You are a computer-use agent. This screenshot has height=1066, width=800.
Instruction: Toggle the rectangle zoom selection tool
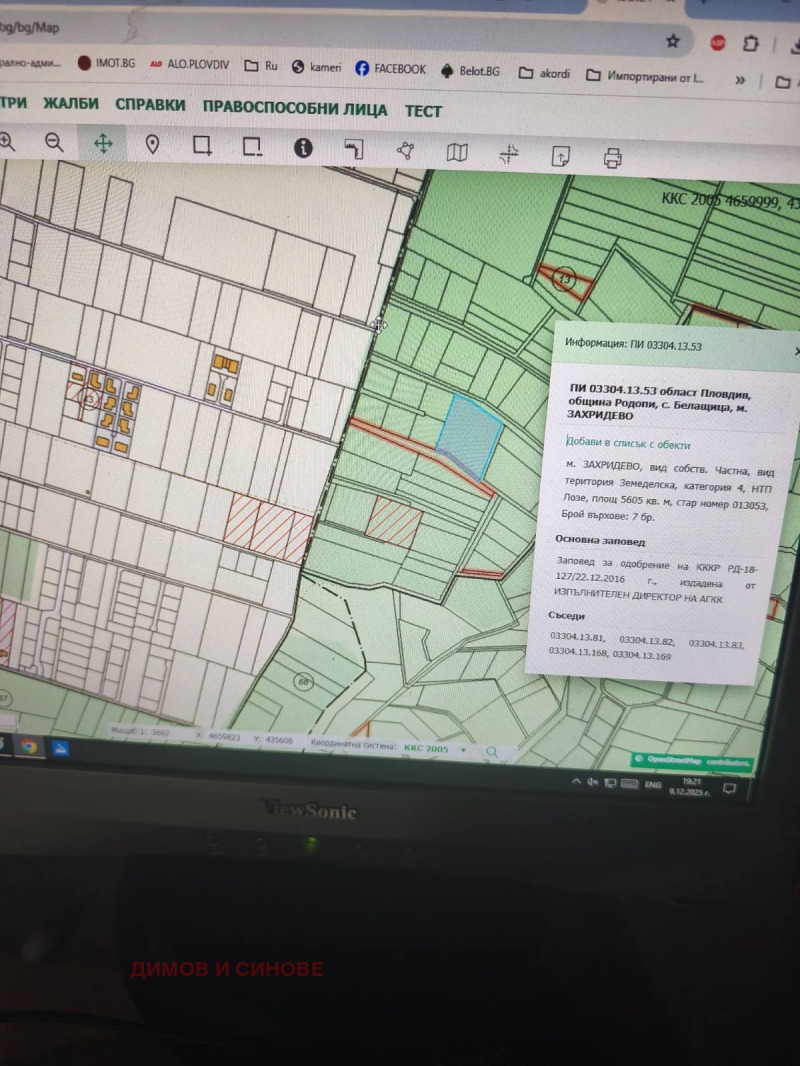[x=203, y=146]
